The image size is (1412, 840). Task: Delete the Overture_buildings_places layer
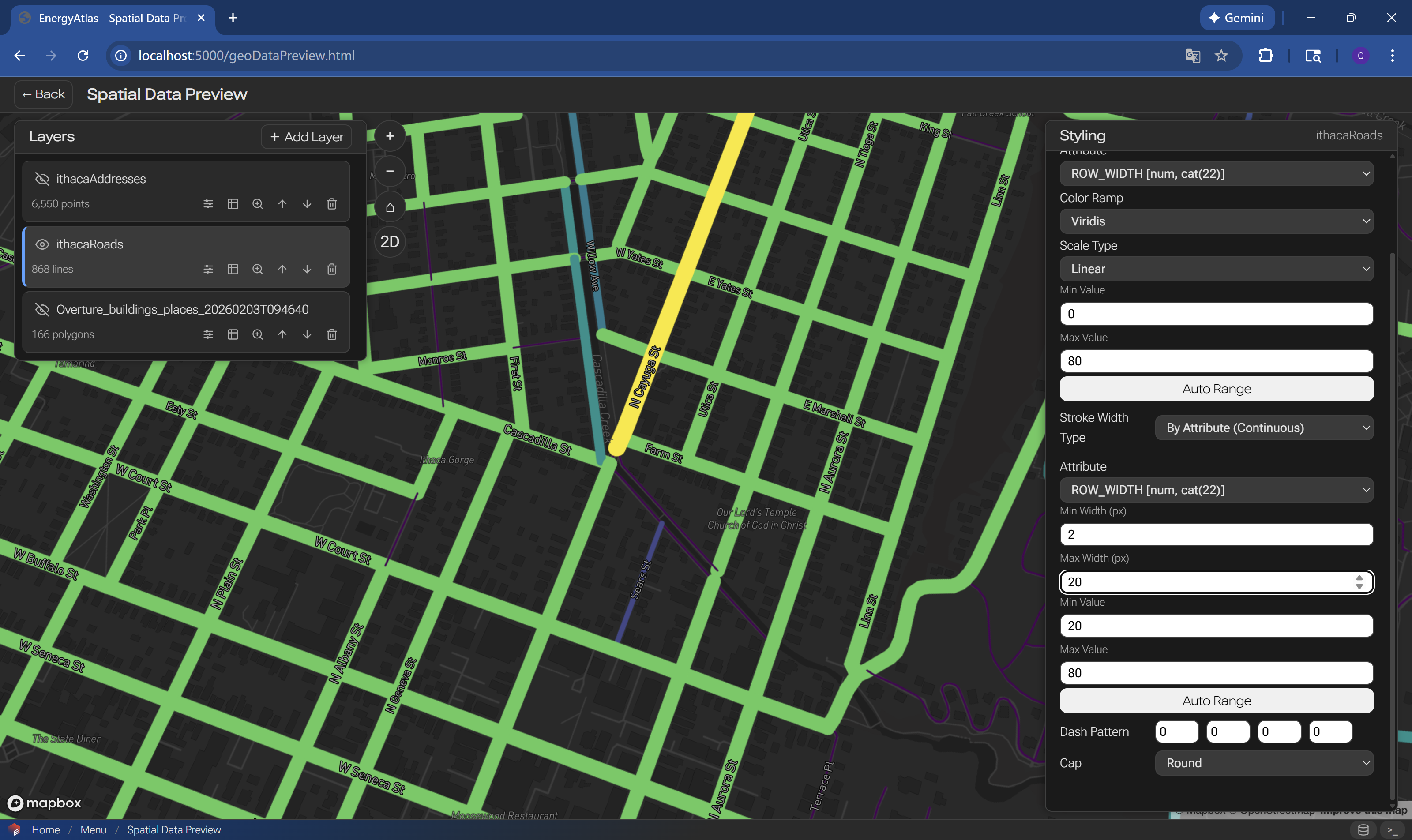[332, 334]
